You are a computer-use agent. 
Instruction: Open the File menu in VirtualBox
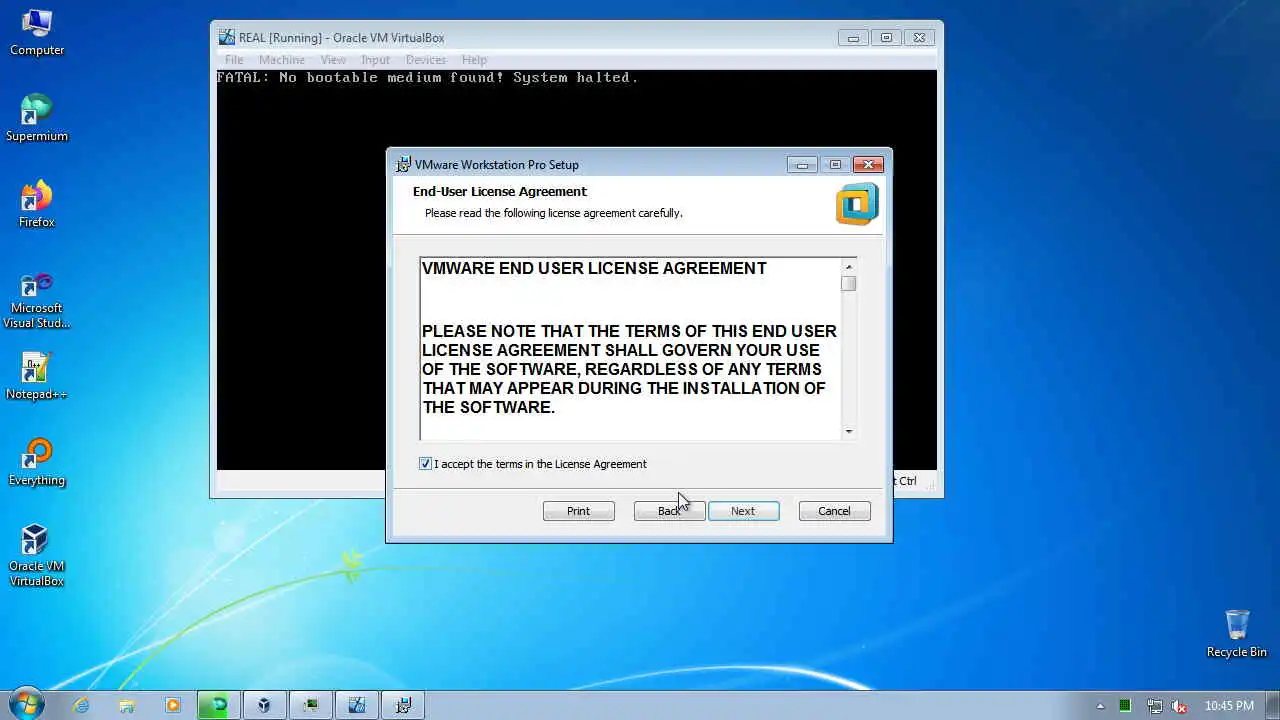tap(234, 60)
